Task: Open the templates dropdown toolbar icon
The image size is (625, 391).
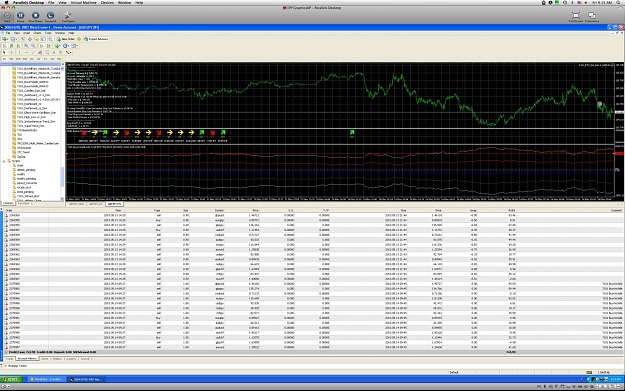Action: (x=75, y=46)
